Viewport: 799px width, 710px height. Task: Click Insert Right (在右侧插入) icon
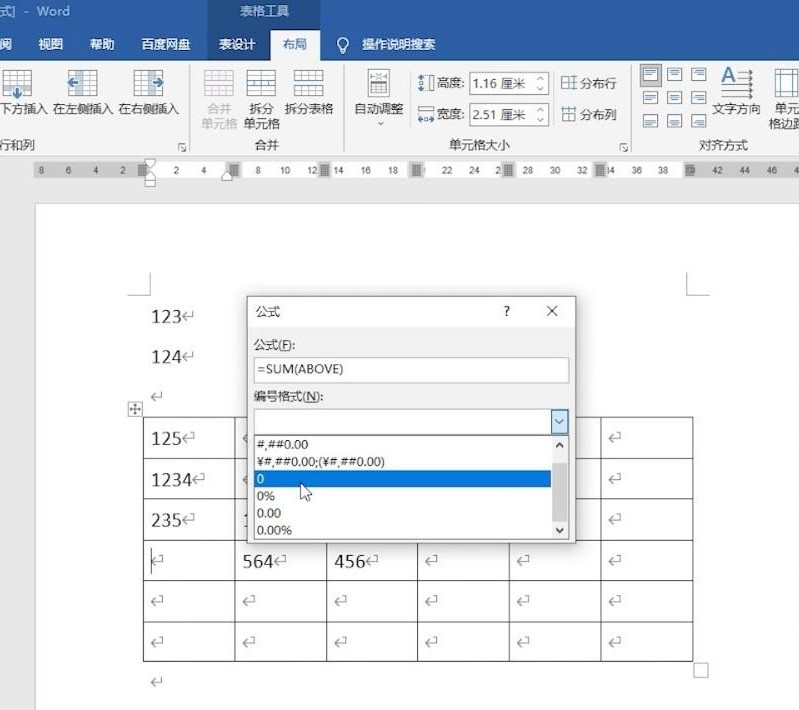point(148,84)
